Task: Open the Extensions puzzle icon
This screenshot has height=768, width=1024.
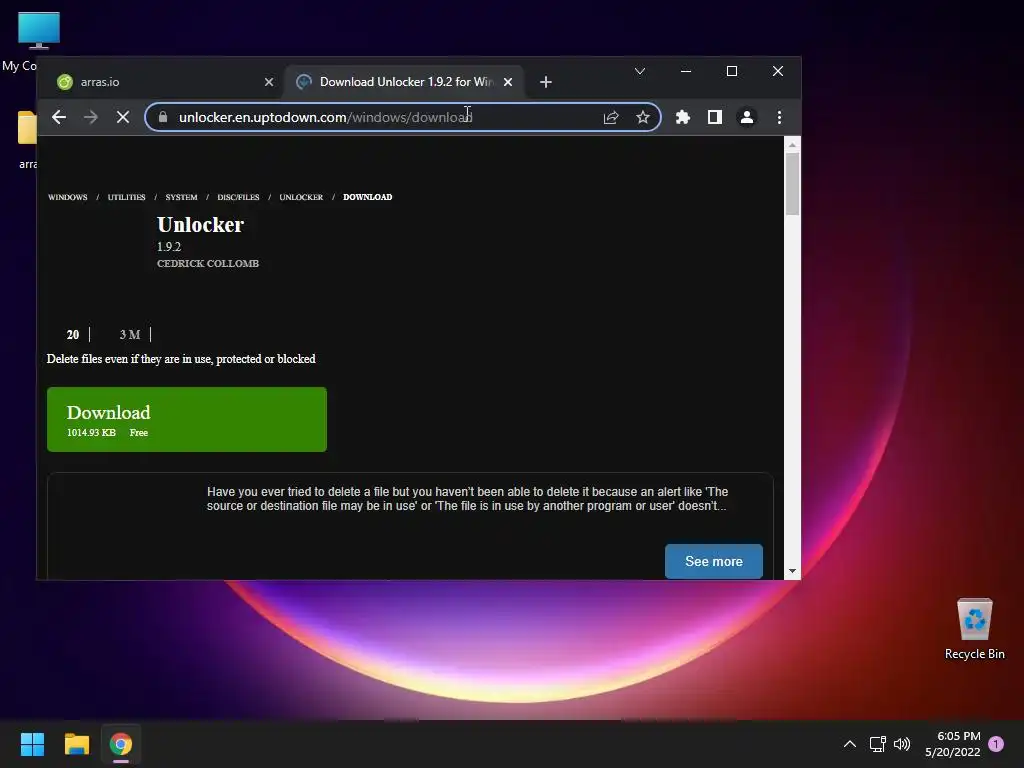Action: click(682, 117)
